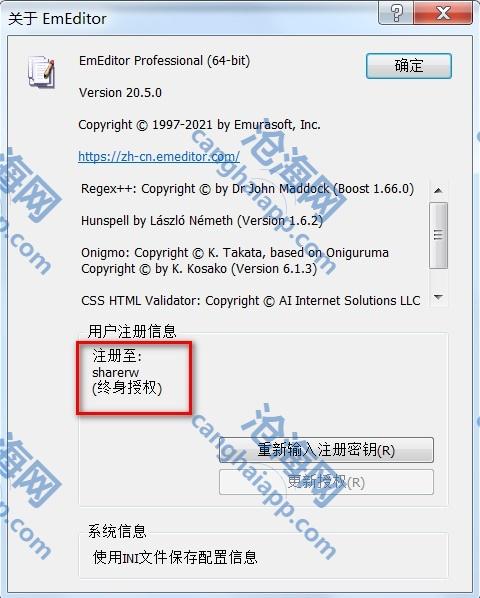Click the credits list scrollbar thumb
This screenshot has height=598, width=480.
(x=438, y=235)
